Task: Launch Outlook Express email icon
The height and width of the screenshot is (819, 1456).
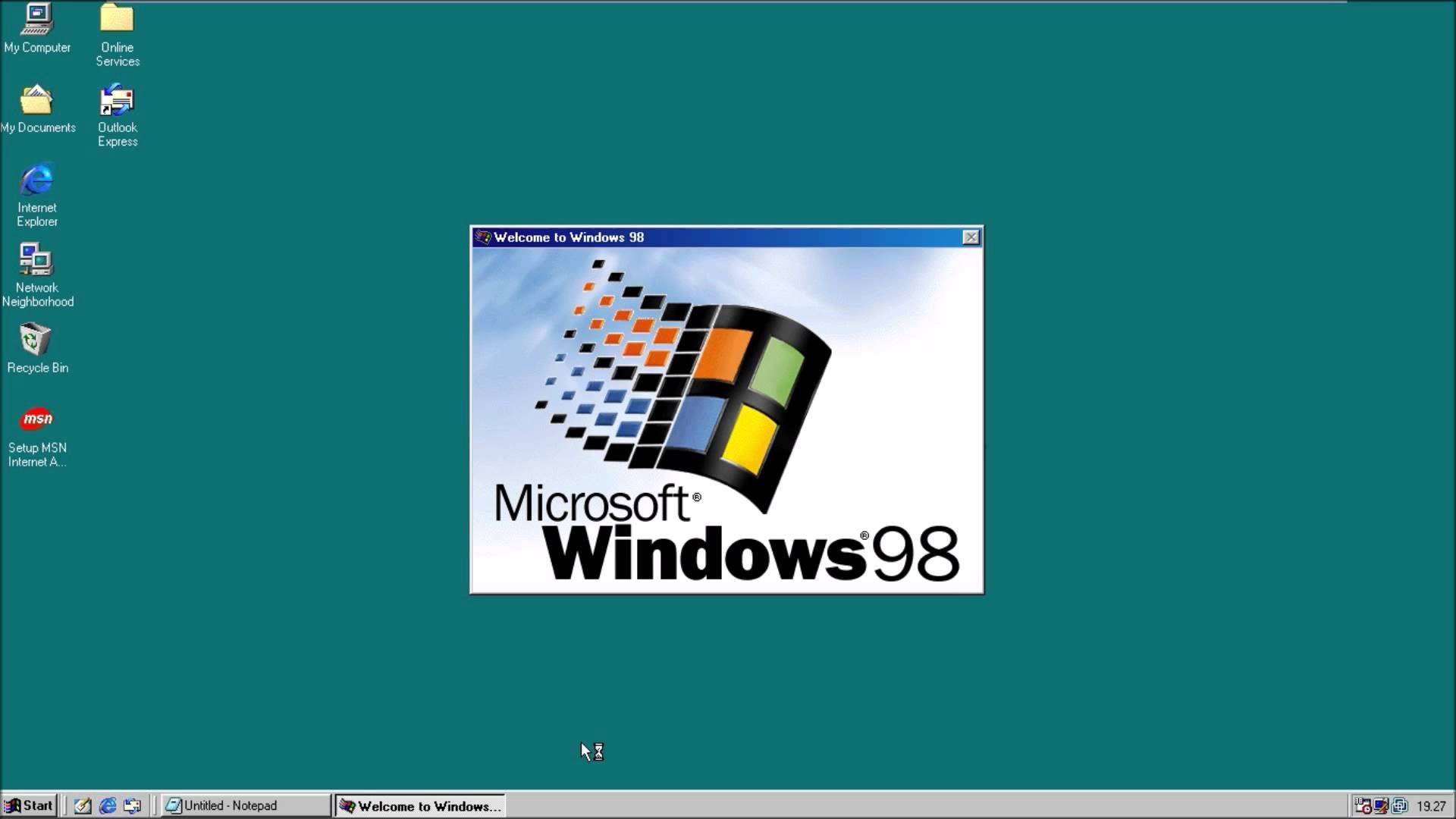Action: click(117, 100)
